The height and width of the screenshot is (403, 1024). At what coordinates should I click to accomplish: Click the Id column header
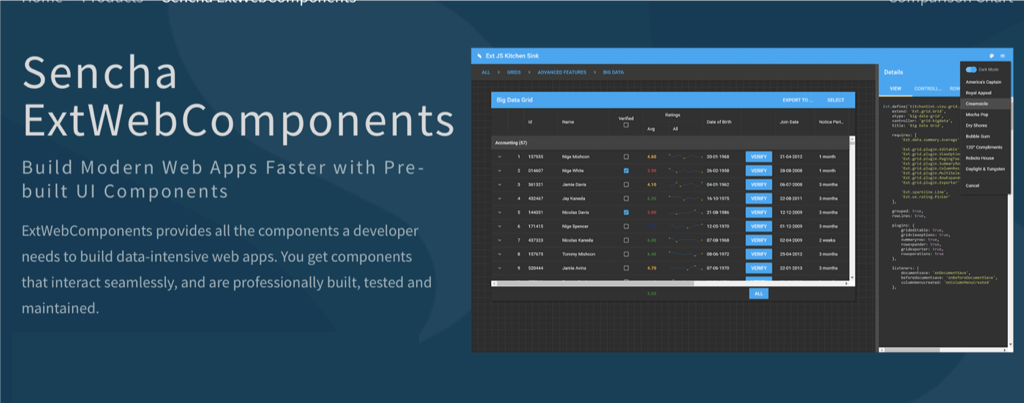(541, 121)
